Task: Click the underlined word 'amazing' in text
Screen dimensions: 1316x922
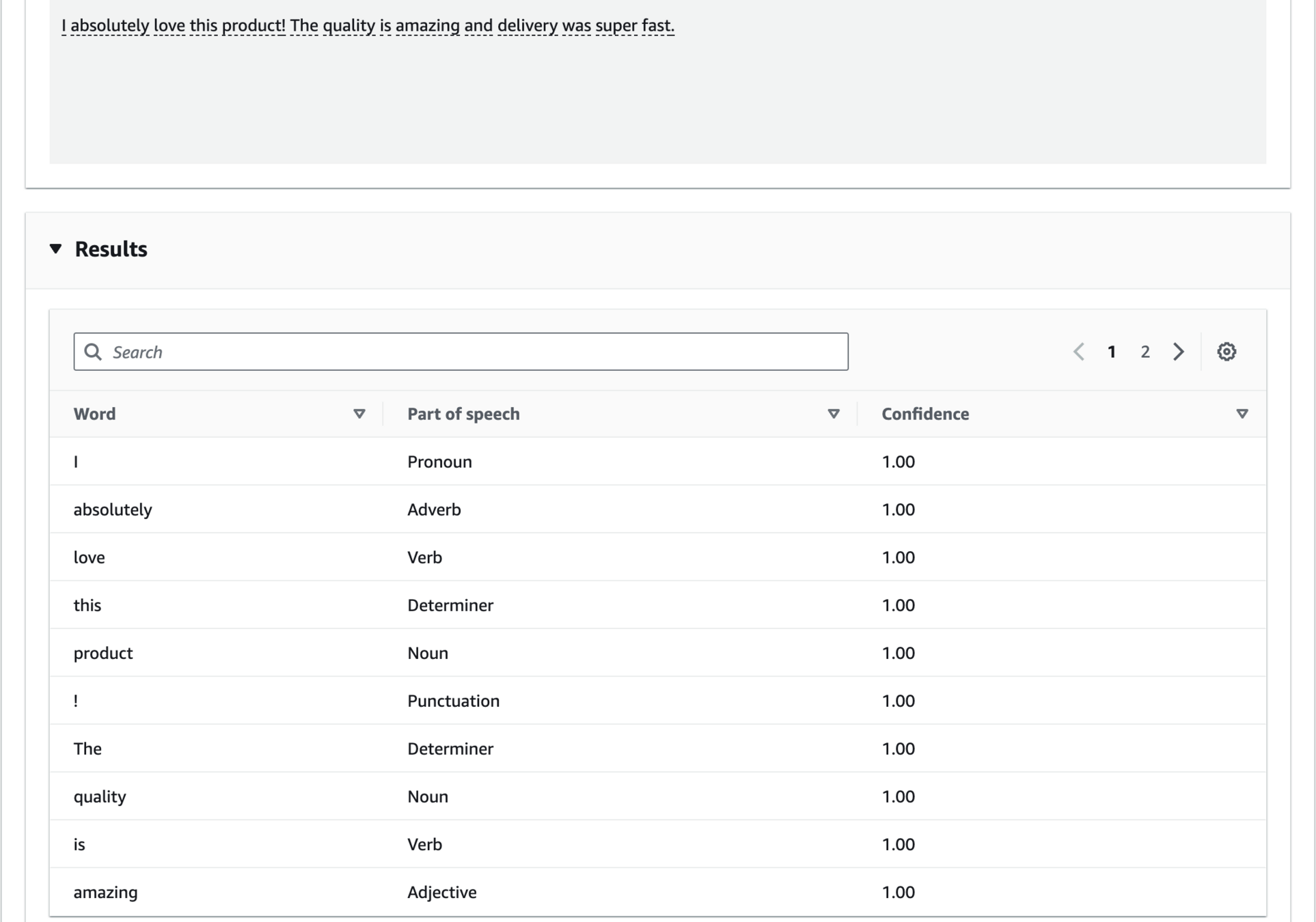Action: (427, 26)
